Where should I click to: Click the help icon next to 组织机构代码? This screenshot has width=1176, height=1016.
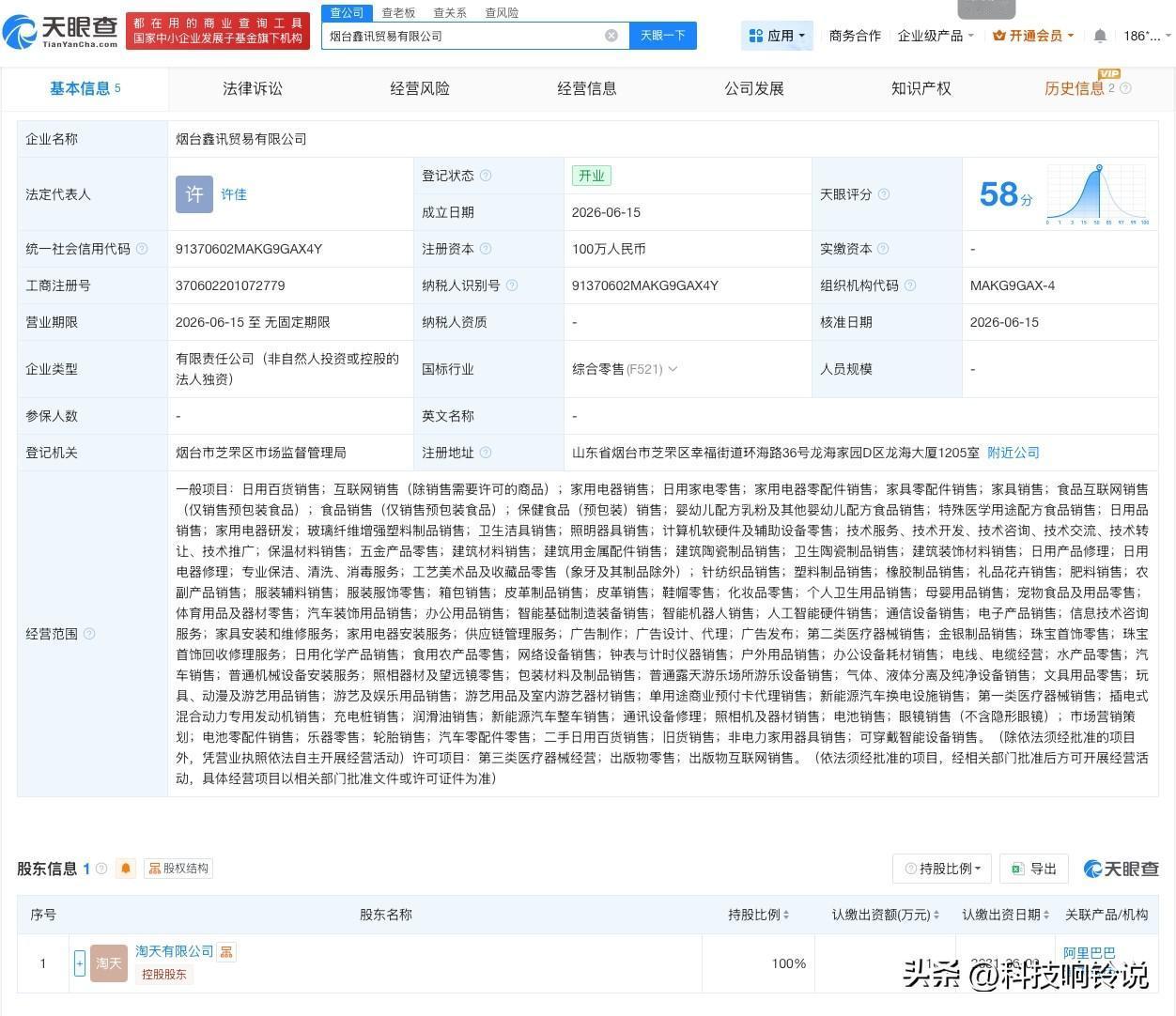(909, 285)
